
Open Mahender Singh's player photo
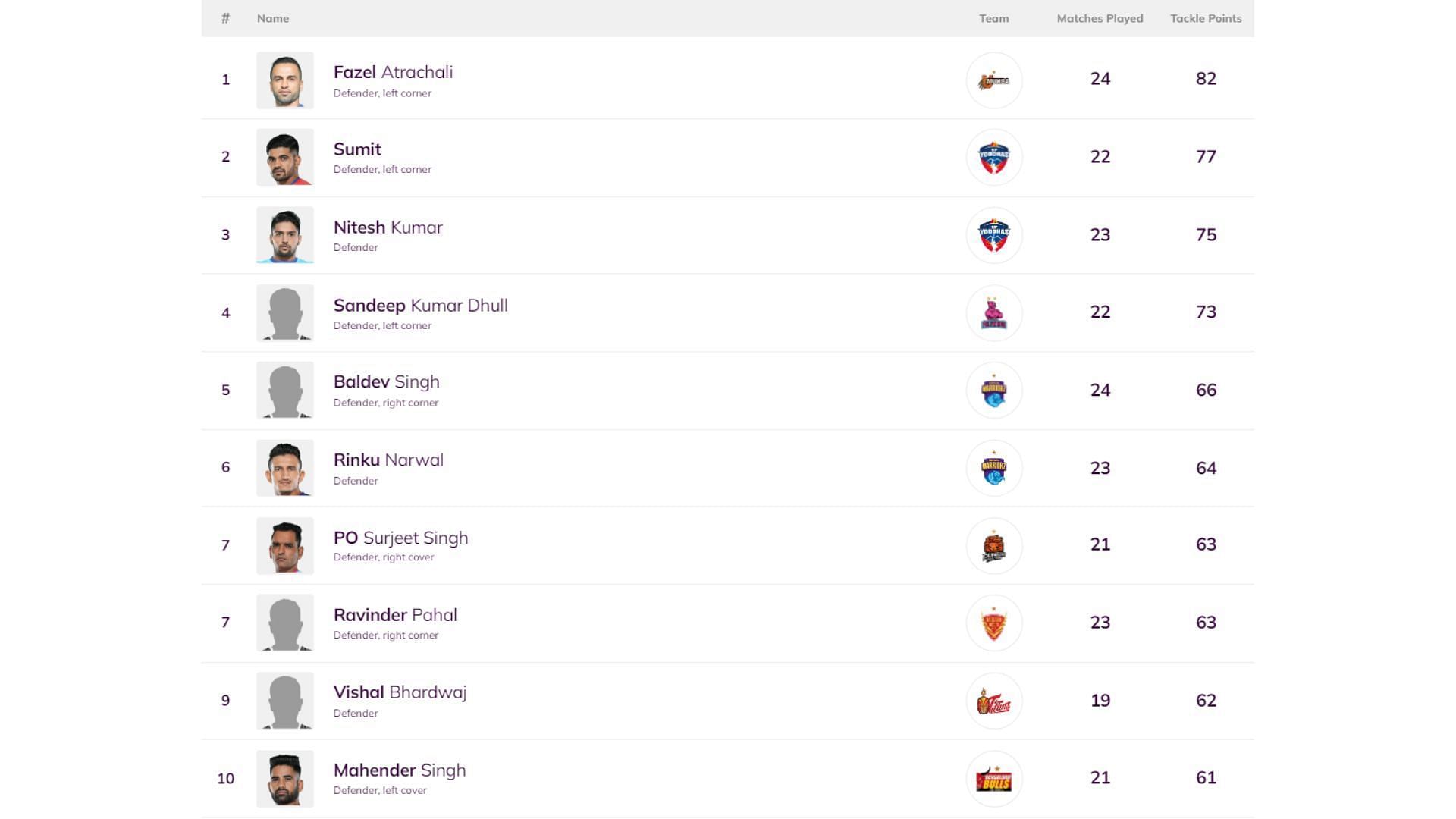pos(285,779)
